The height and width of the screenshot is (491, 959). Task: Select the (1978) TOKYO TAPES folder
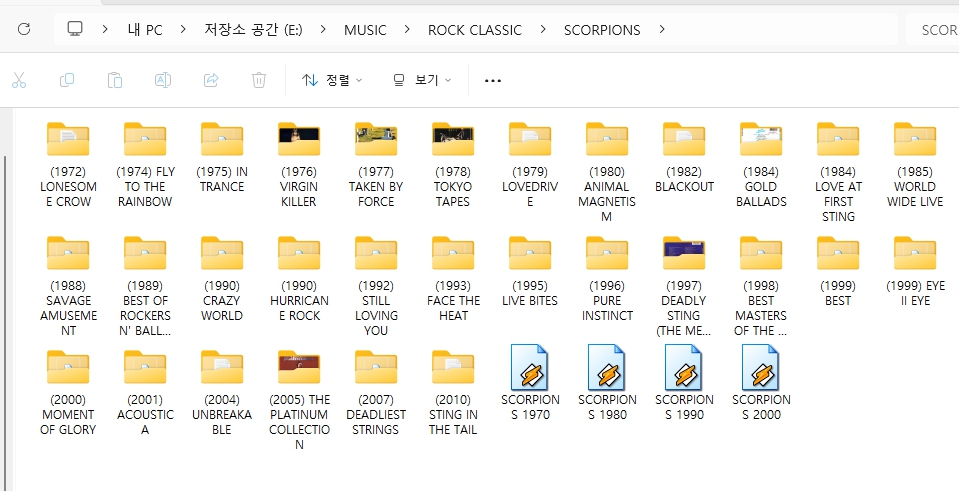point(453,164)
